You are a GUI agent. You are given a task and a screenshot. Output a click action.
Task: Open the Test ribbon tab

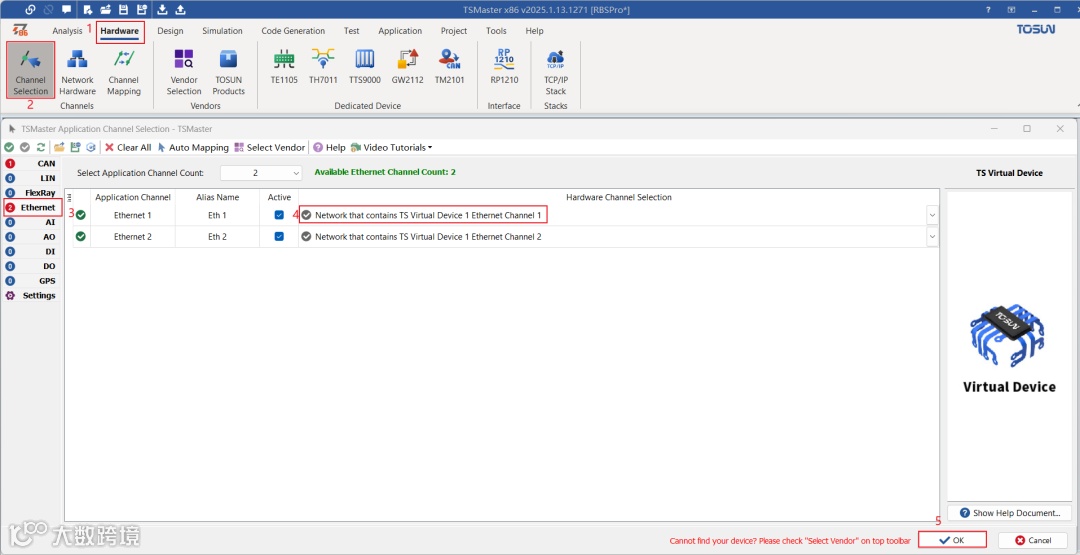point(352,31)
